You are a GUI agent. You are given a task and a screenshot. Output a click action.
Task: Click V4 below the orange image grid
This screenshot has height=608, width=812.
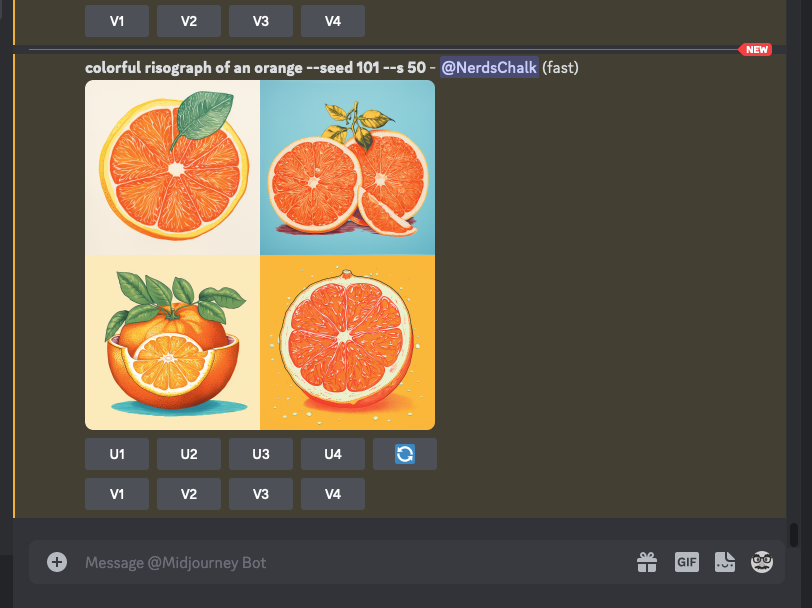[333, 494]
